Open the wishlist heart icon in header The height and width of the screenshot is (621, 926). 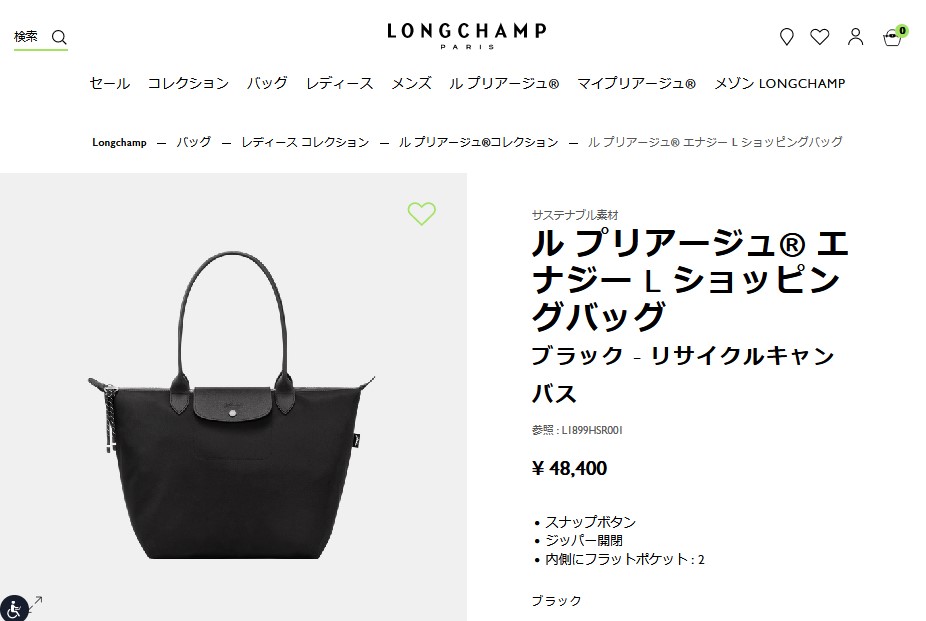click(820, 37)
